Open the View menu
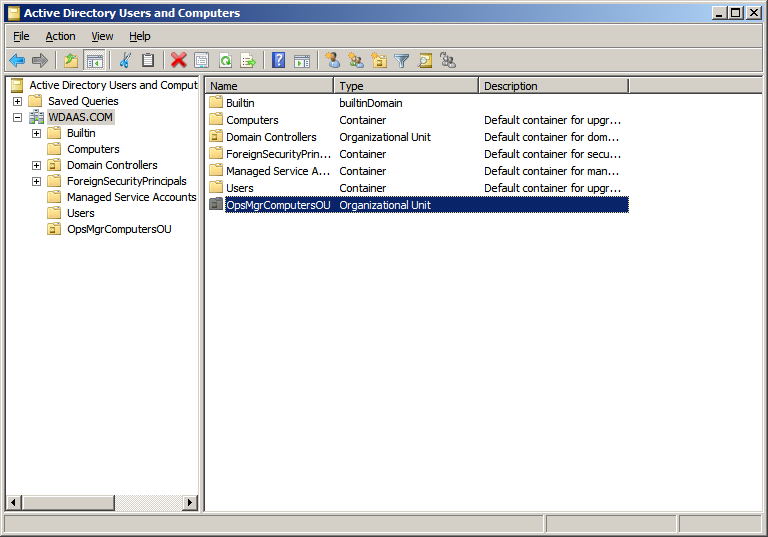 coord(102,36)
